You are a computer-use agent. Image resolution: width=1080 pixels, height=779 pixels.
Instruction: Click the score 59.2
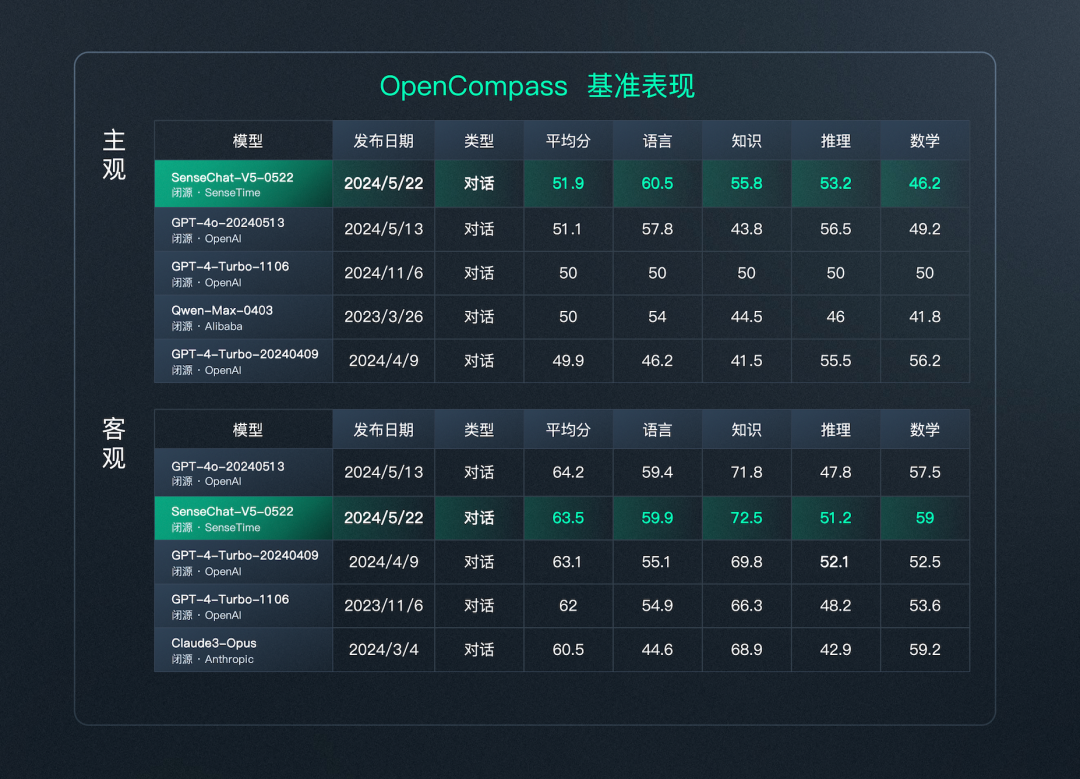925,650
